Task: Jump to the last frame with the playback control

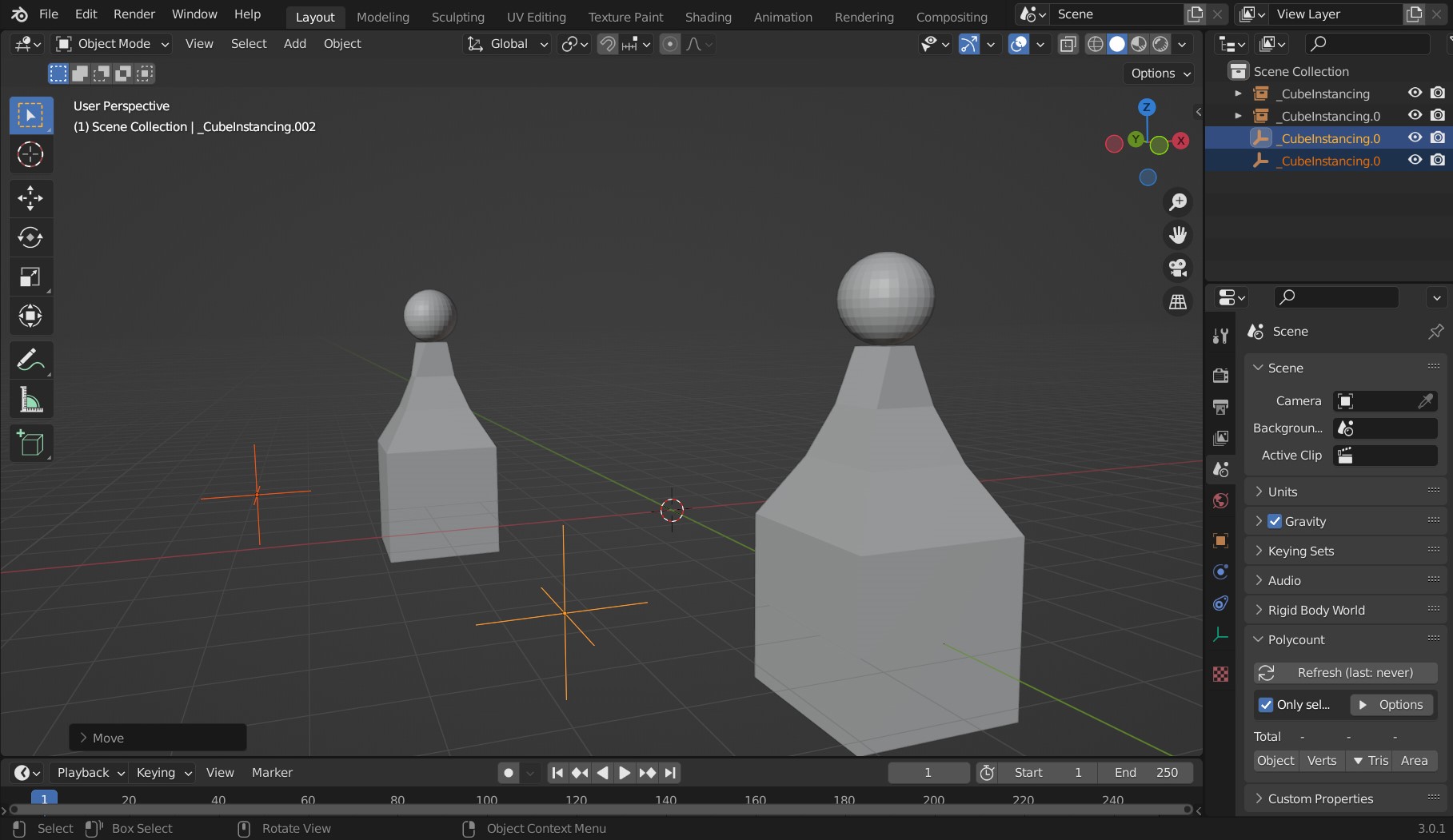Action: 669,772
